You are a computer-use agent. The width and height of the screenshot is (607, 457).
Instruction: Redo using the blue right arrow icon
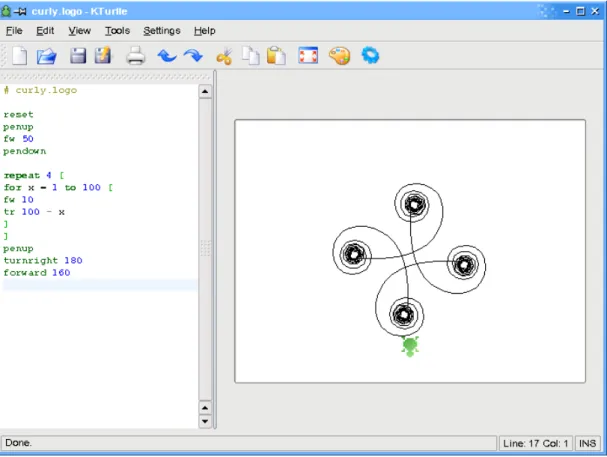(x=194, y=56)
